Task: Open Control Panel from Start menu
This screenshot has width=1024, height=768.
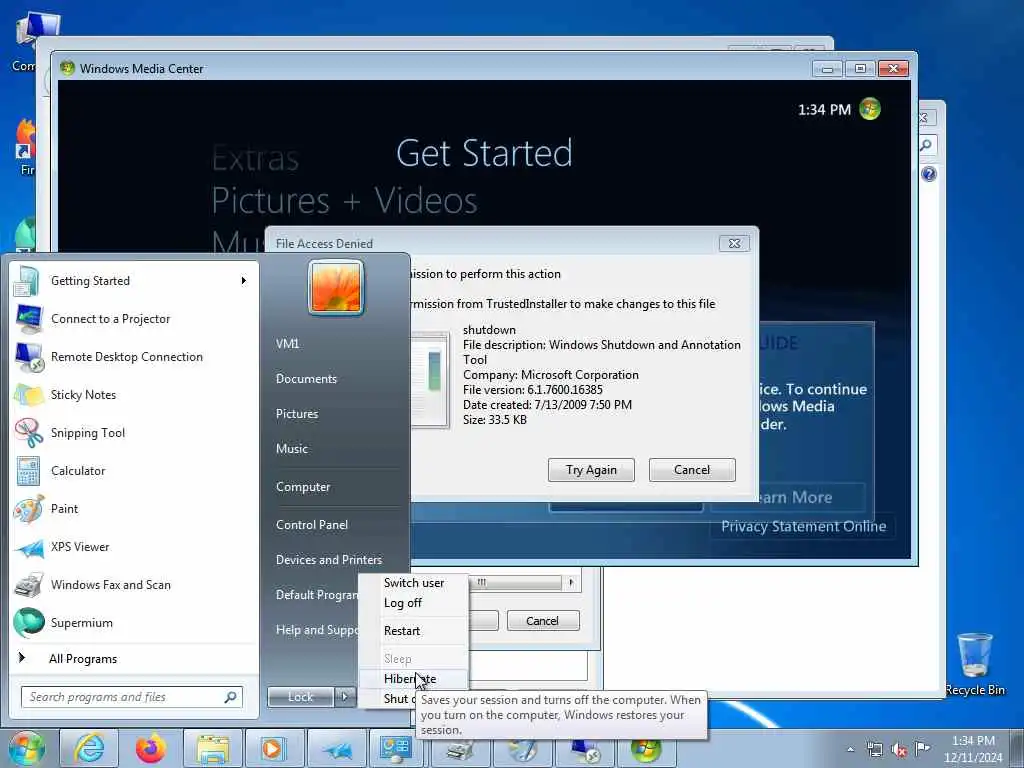Action: pyautogui.click(x=312, y=525)
